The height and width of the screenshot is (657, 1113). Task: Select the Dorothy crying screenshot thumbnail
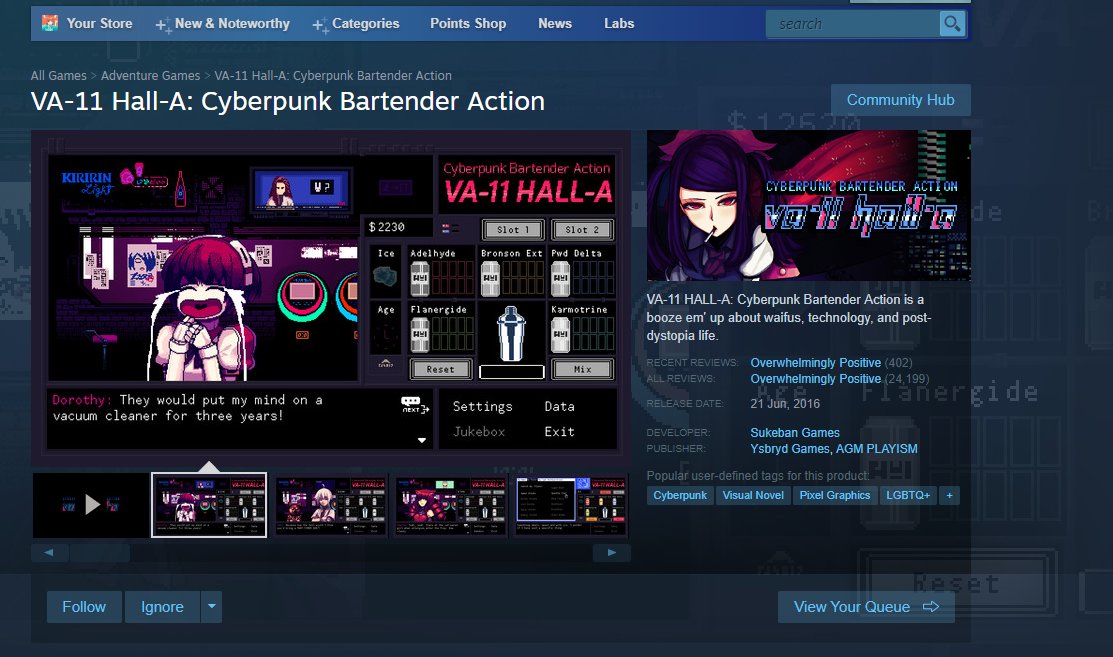click(209, 504)
